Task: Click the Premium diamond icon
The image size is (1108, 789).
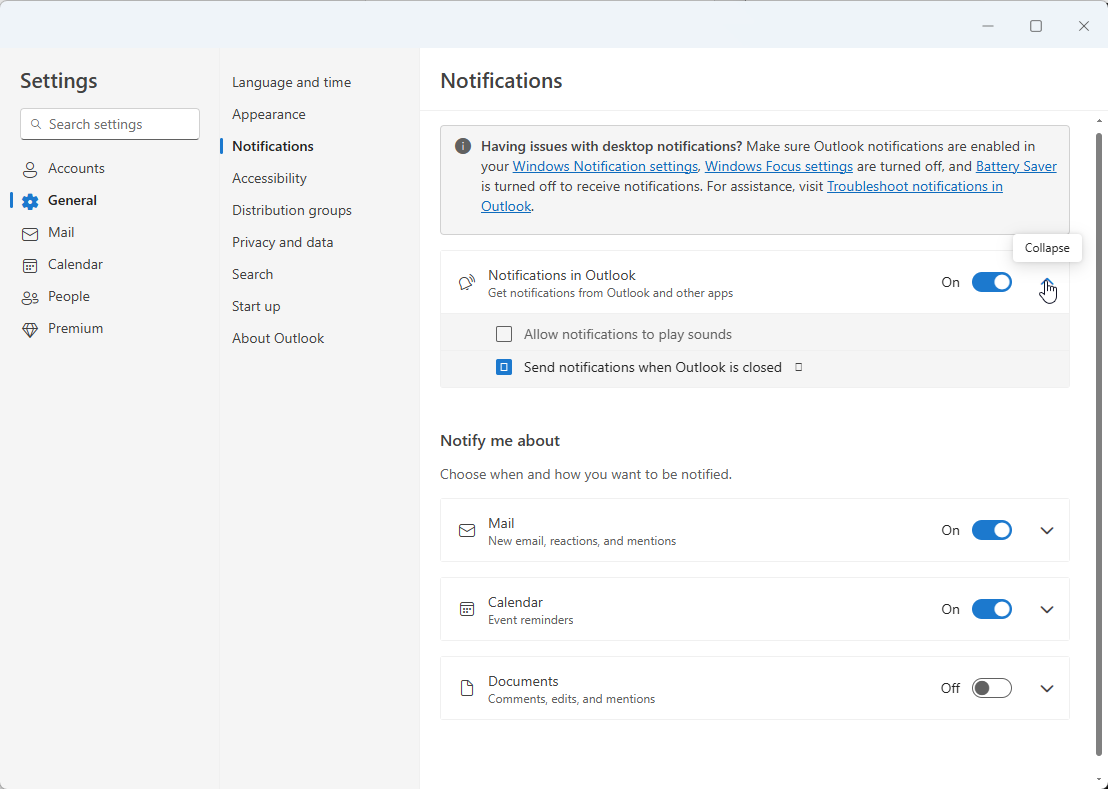Action: point(30,329)
